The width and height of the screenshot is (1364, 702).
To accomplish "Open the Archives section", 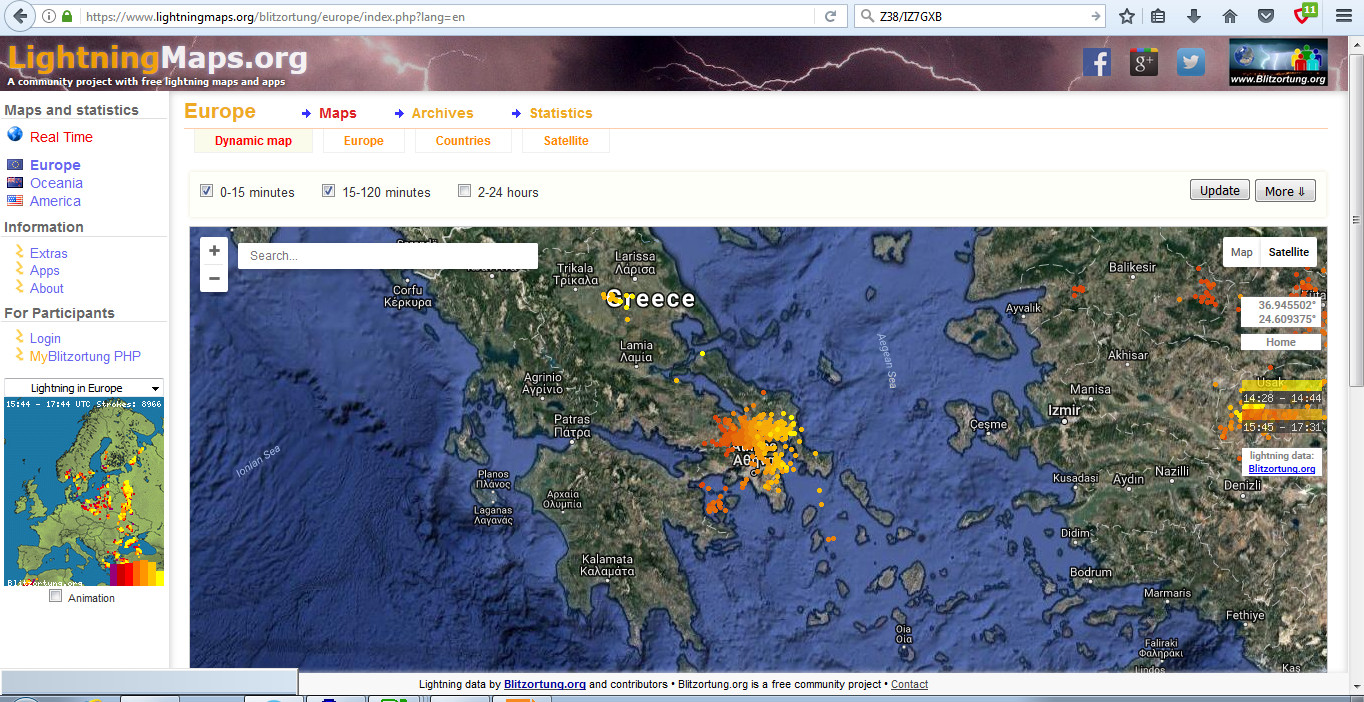I will click(x=443, y=113).
